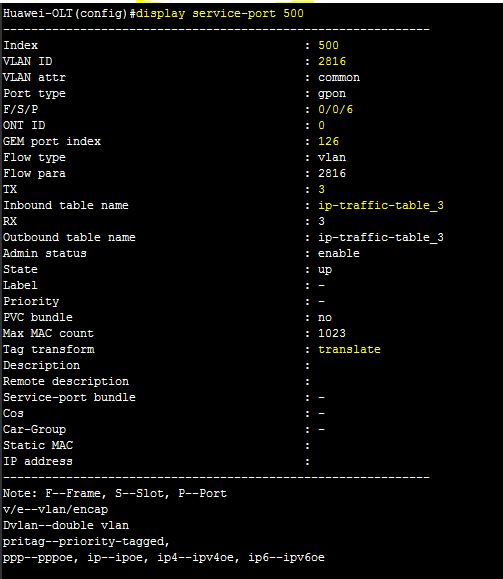
Task: Click the ppp--pppoe legend line
Action: (164, 558)
